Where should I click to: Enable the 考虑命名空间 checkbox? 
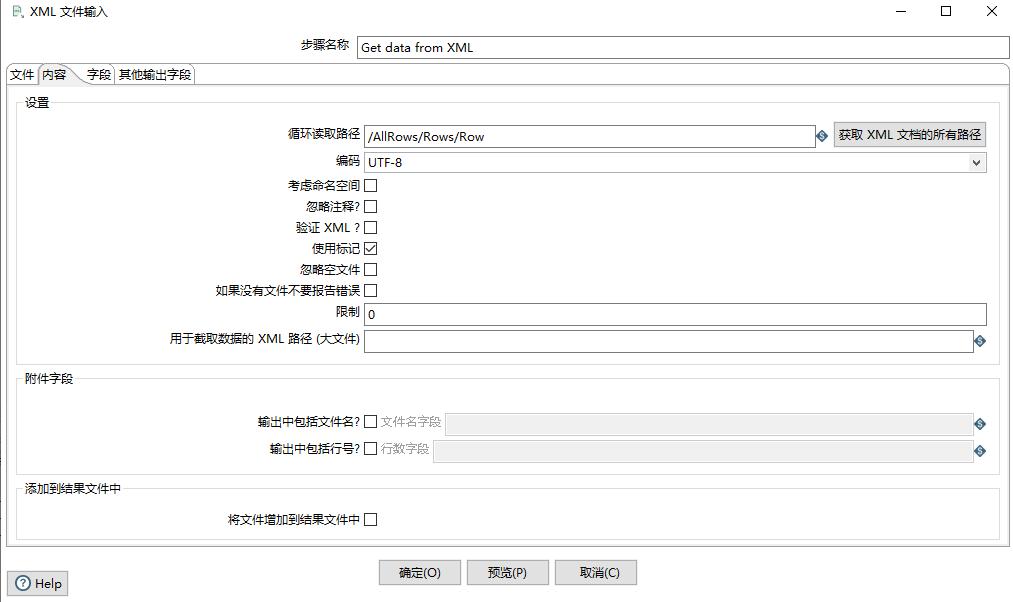tap(370, 185)
